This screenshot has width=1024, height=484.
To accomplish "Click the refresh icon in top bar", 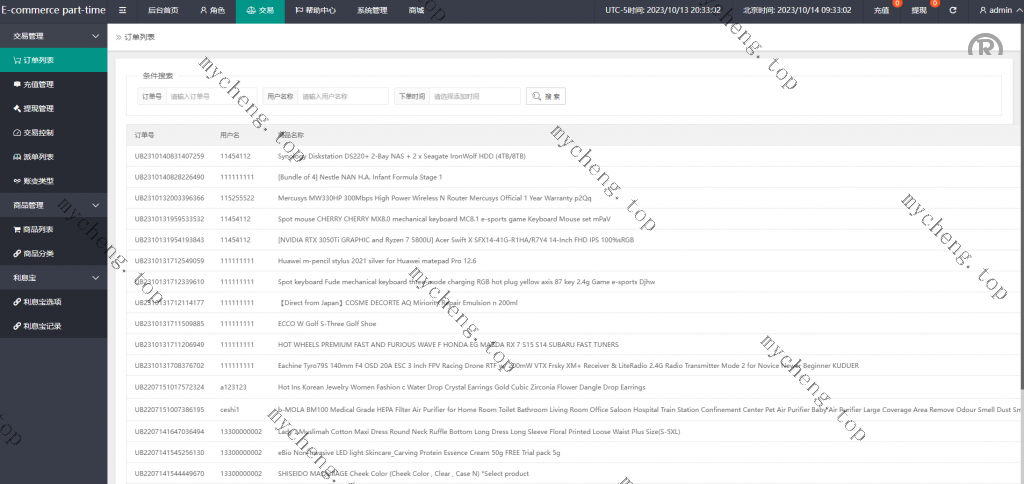I will (x=952, y=10).
